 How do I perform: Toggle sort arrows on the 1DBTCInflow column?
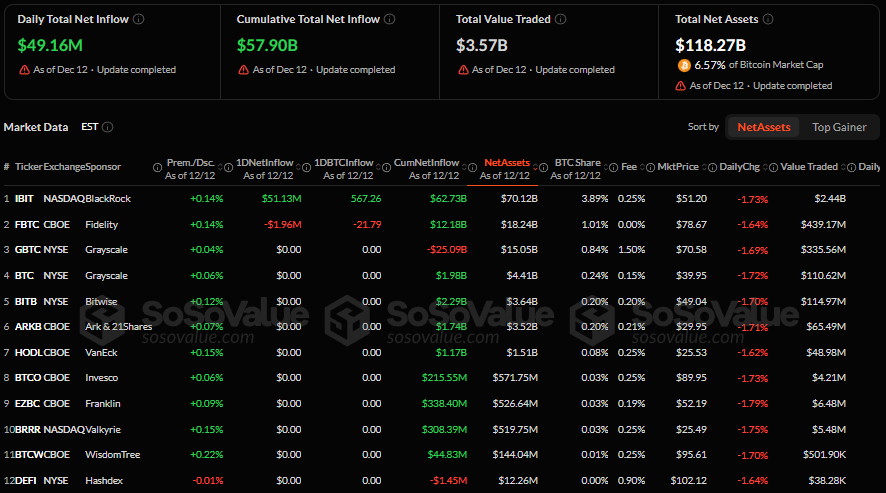[379, 168]
